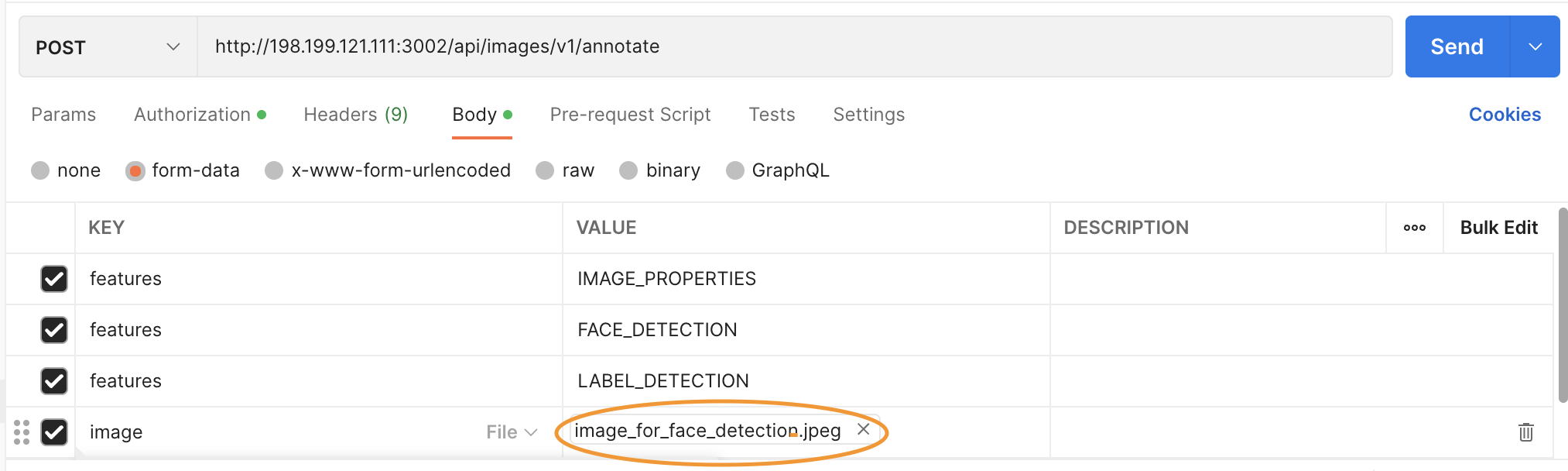
Task: Uncheck the FACE_DETECTION features row
Action: click(53, 330)
